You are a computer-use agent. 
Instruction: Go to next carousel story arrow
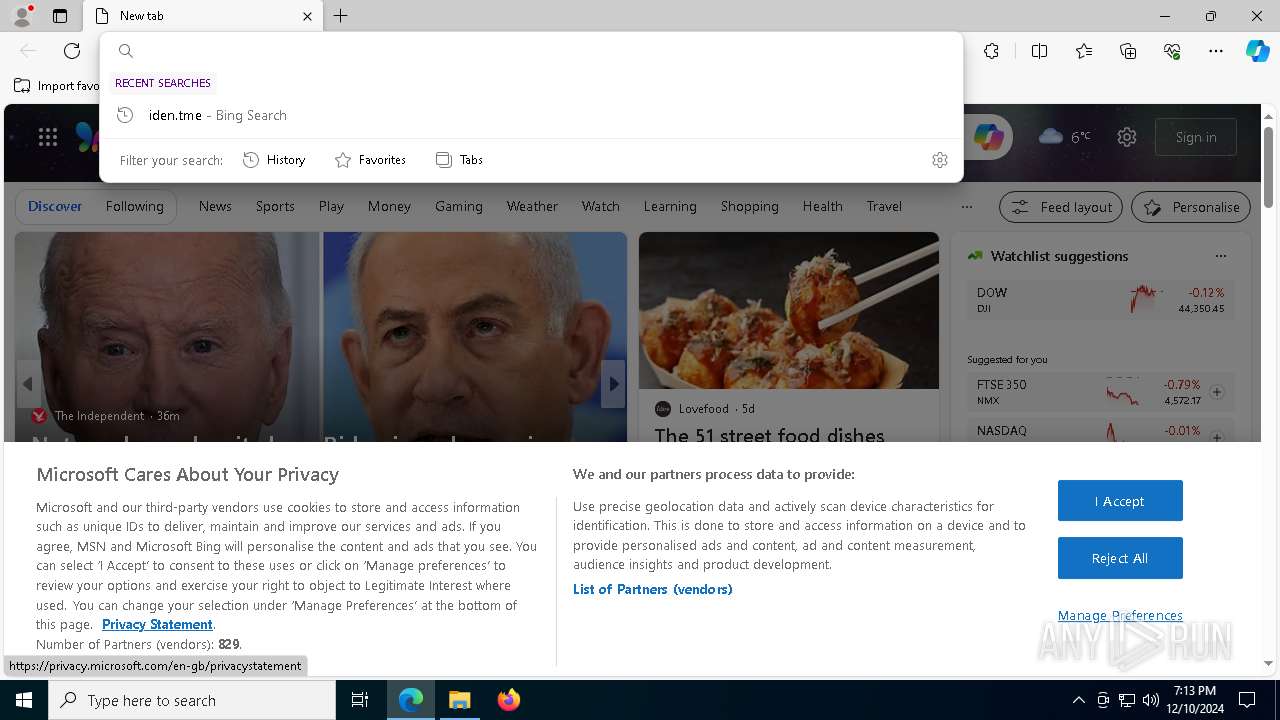tap(614, 384)
